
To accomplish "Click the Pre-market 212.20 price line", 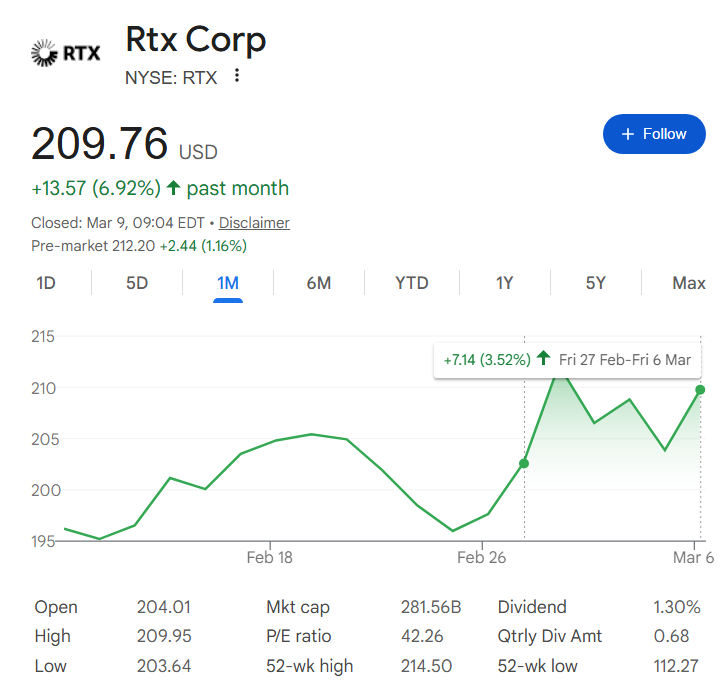I will pos(139,245).
